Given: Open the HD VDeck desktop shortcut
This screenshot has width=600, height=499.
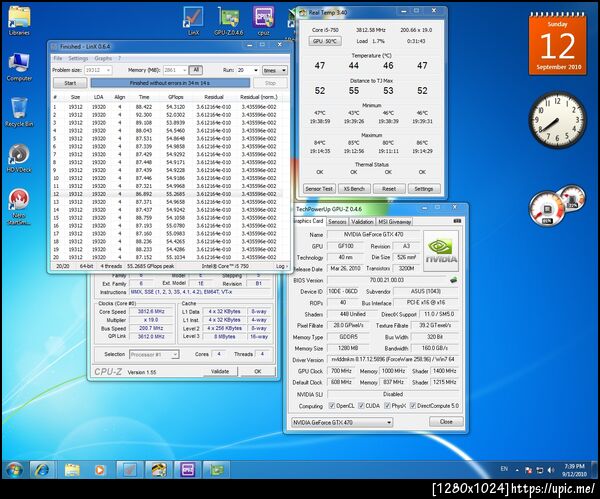Looking at the screenshot, I should (19, 158).
